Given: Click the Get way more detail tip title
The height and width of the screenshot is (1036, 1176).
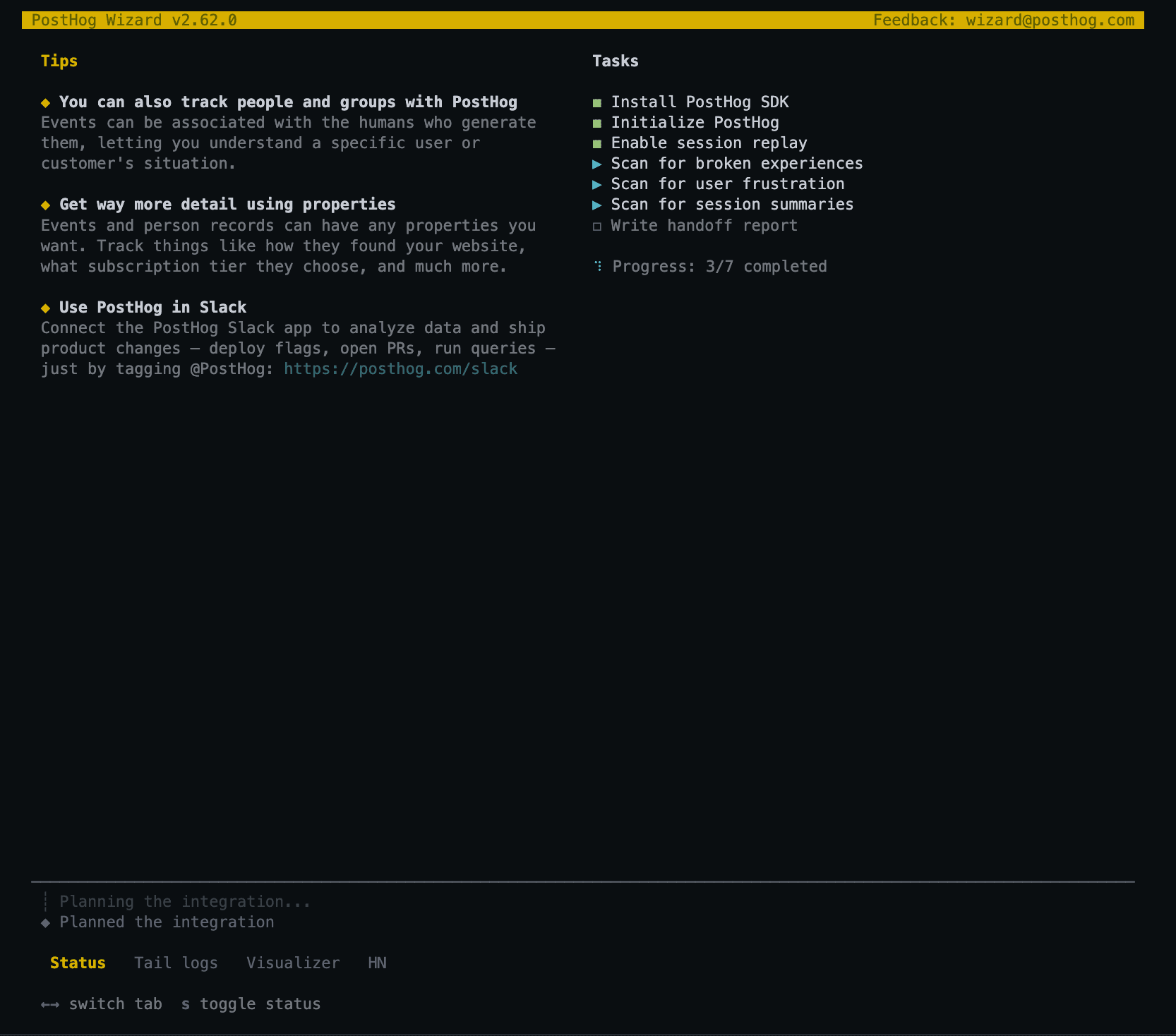Looking at the screenshot, I should pos(228,205).
